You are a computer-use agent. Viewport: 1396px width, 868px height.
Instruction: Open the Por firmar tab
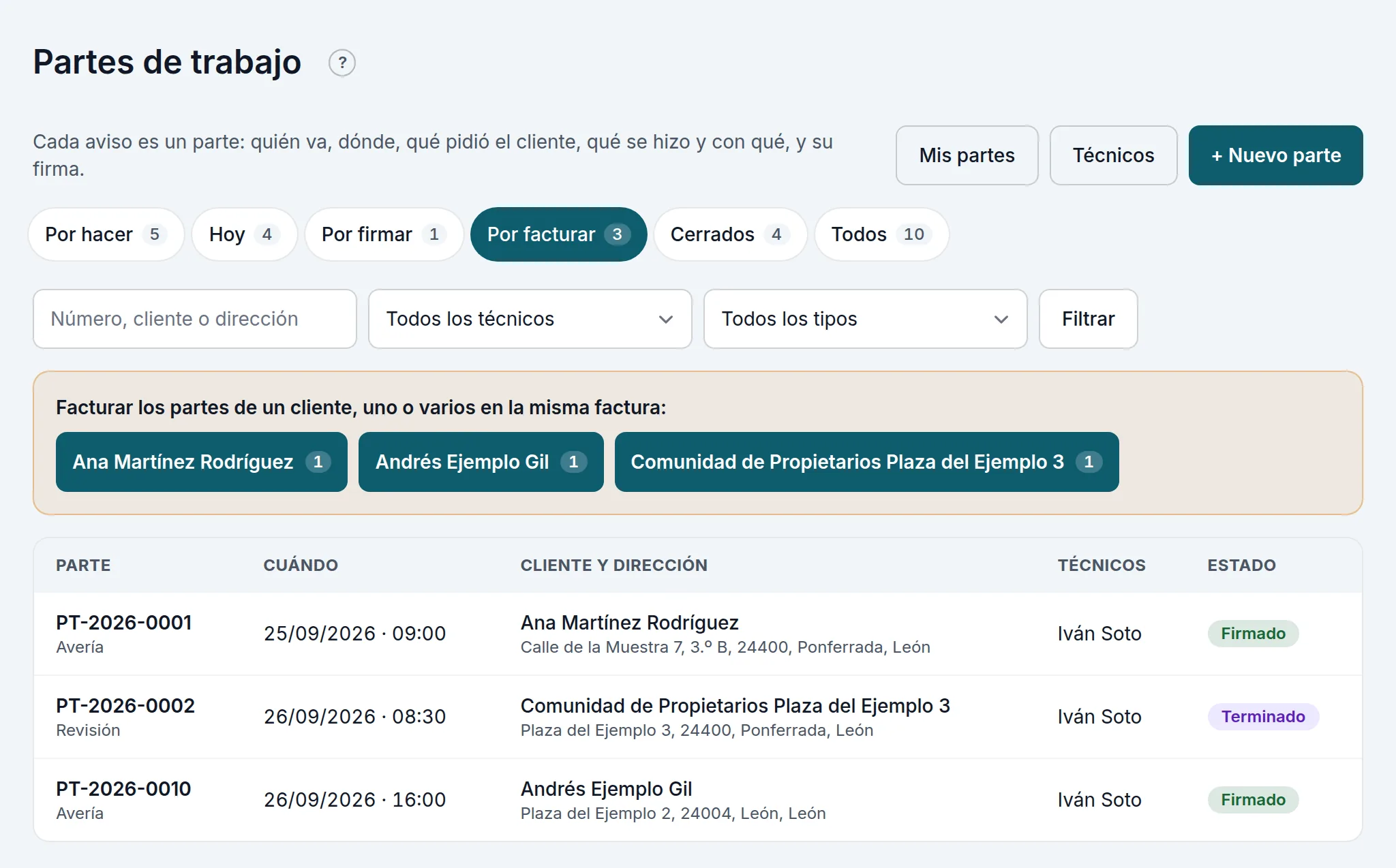tap(384, 234)
